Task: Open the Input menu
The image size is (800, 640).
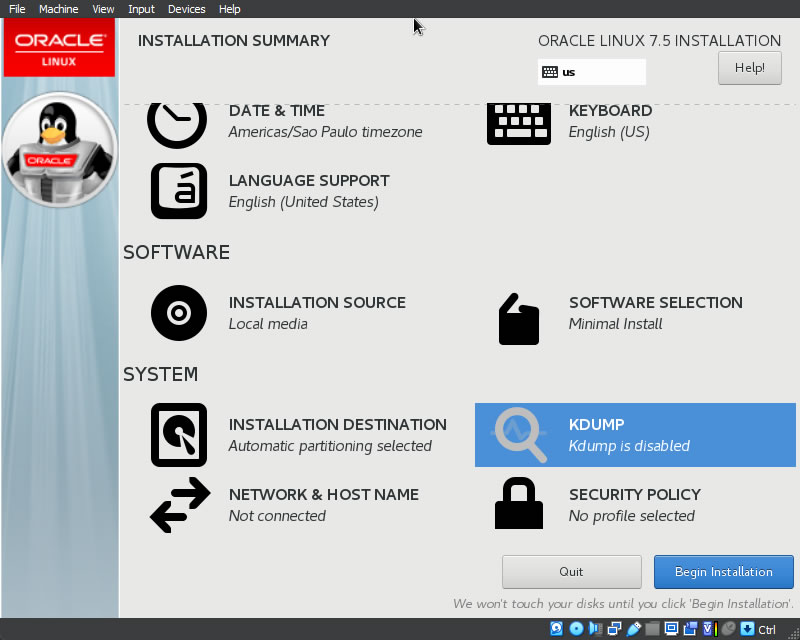Action: pyautogui.click(x=141, y=9)
